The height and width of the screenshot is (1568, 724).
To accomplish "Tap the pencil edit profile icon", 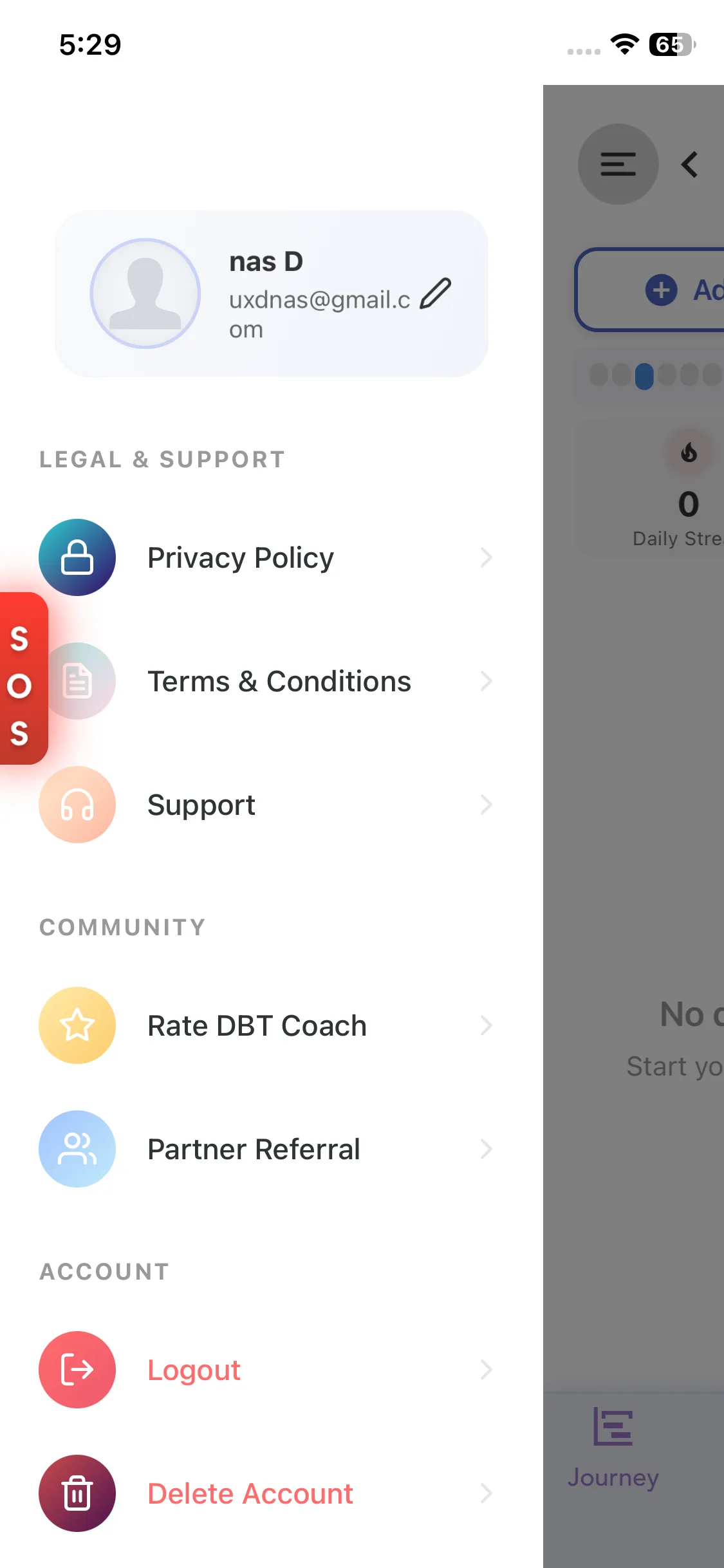I will (435, 294).
